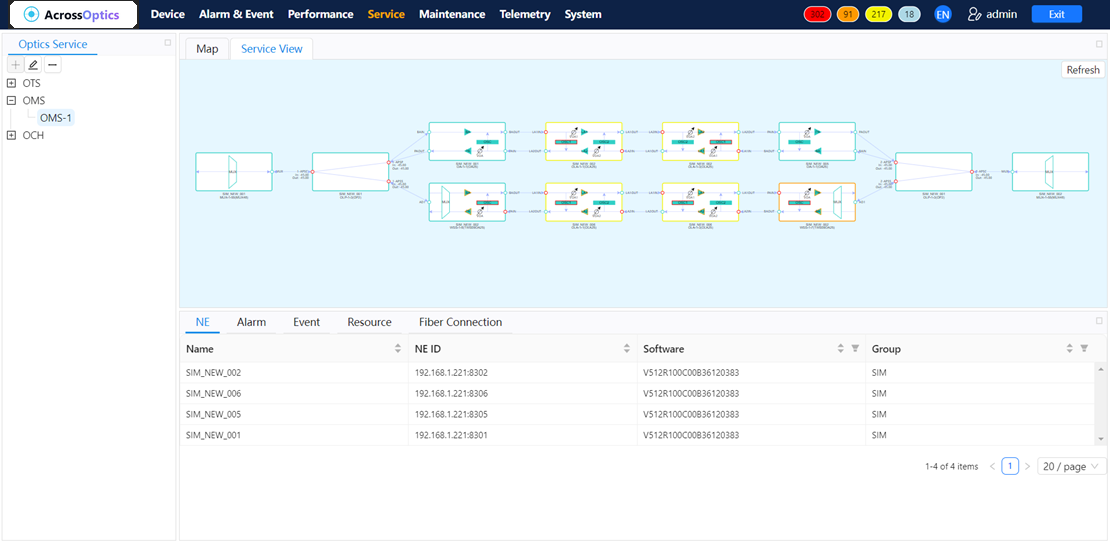The width and height of the screenshot is (1110, 543).
Task: Open the Device menu
Action: point(168,14)
